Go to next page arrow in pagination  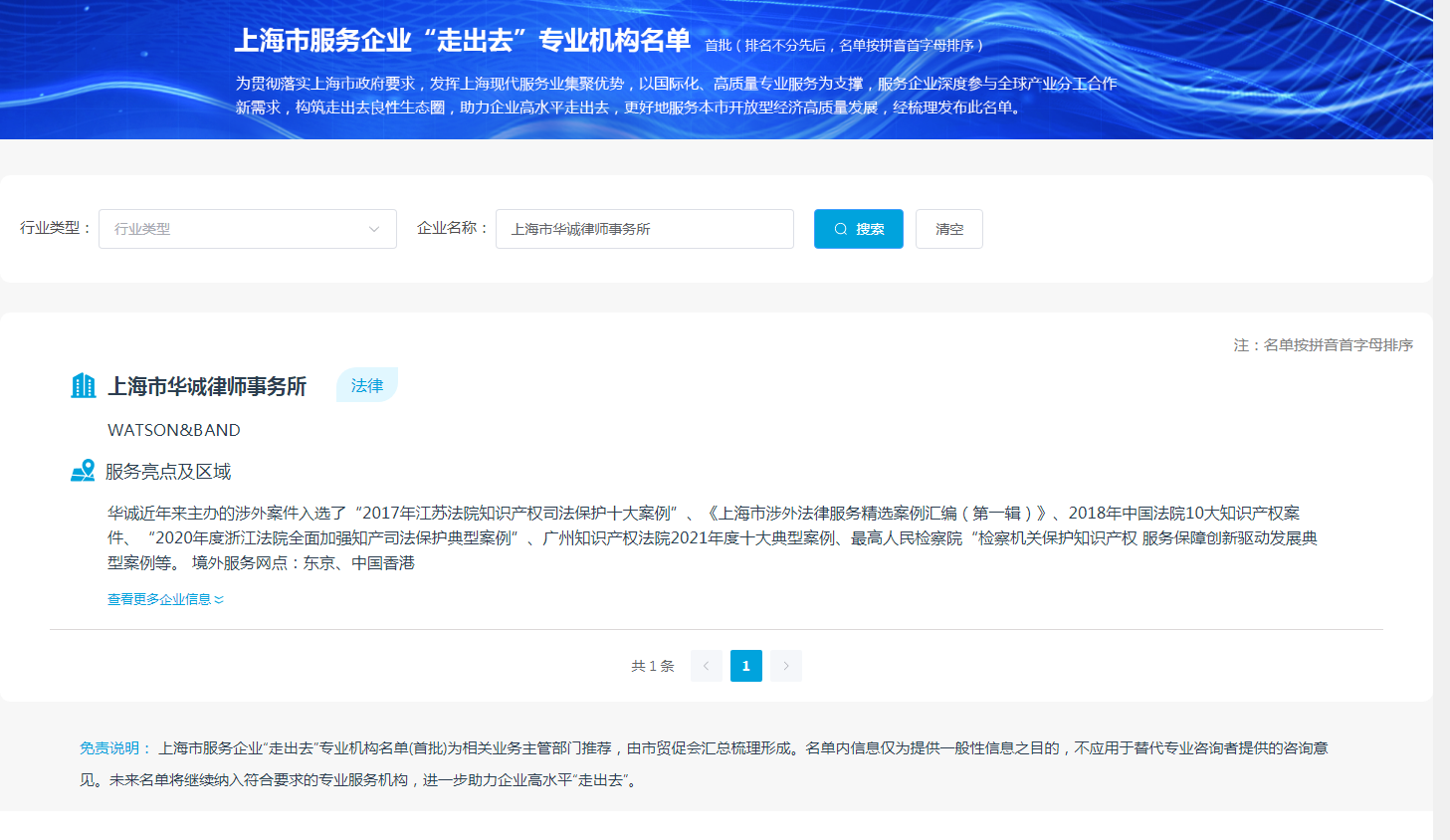click(786, 666)
